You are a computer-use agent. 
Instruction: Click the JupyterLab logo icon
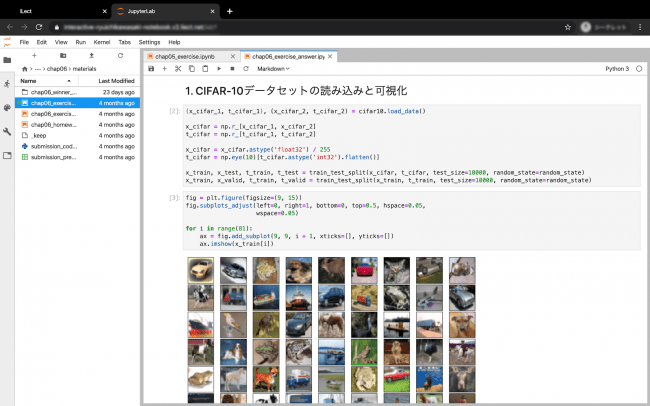click(x=7, y=42)
